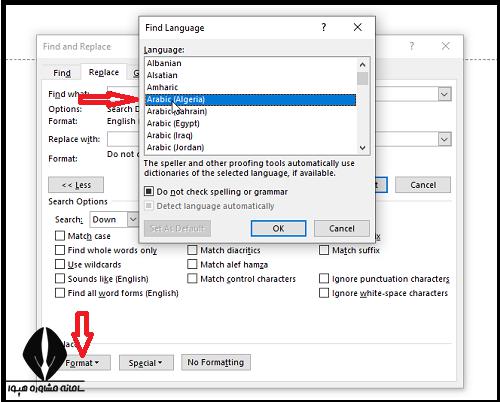Open help in Find and Replace dialog
This screenshot has height=402, width=500.
412,46
